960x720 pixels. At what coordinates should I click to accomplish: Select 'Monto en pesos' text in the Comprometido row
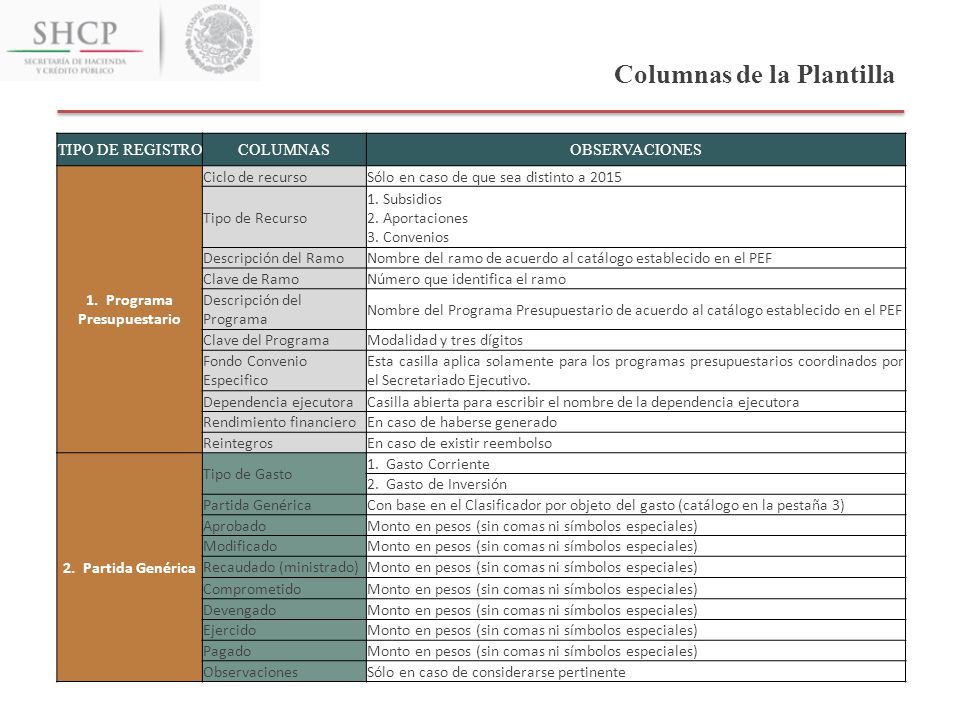[532, 588]
